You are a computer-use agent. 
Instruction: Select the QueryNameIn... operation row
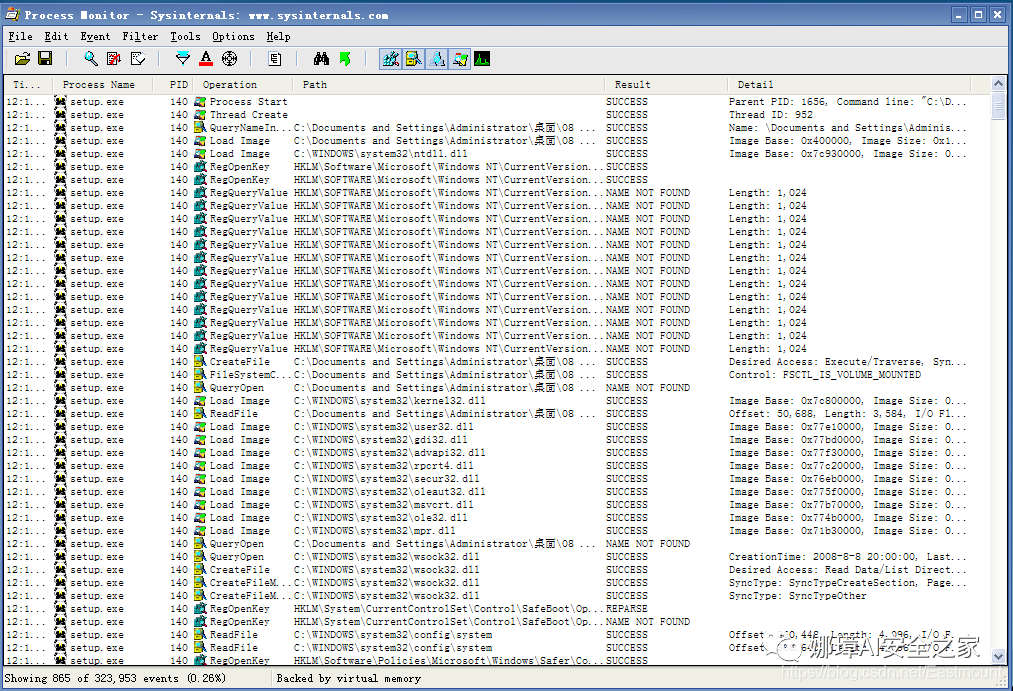pyautogui.click(x=497, y=127)
